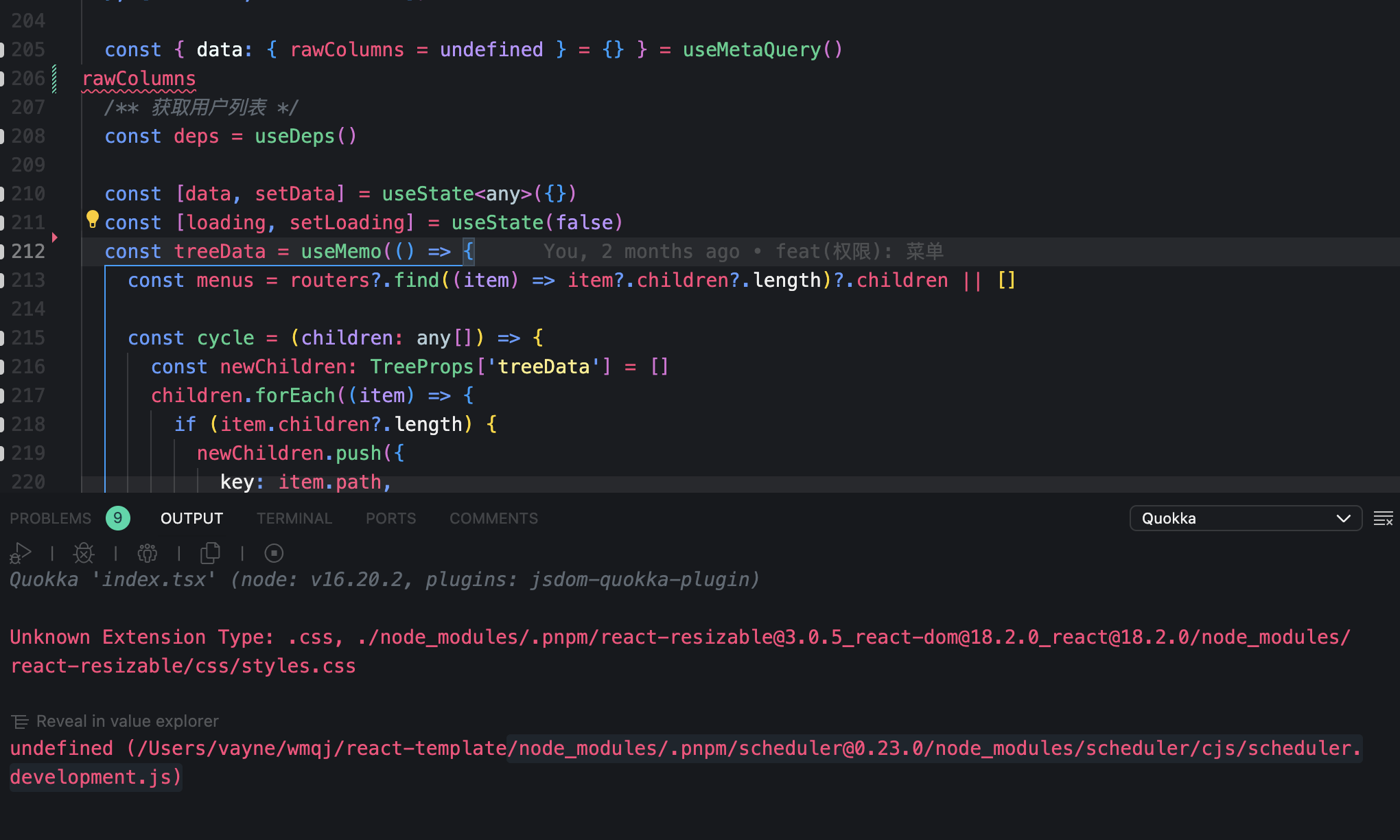Open the COMMENTS panel tab
This screenshot has width=1400, height=840.
[493, 518]
